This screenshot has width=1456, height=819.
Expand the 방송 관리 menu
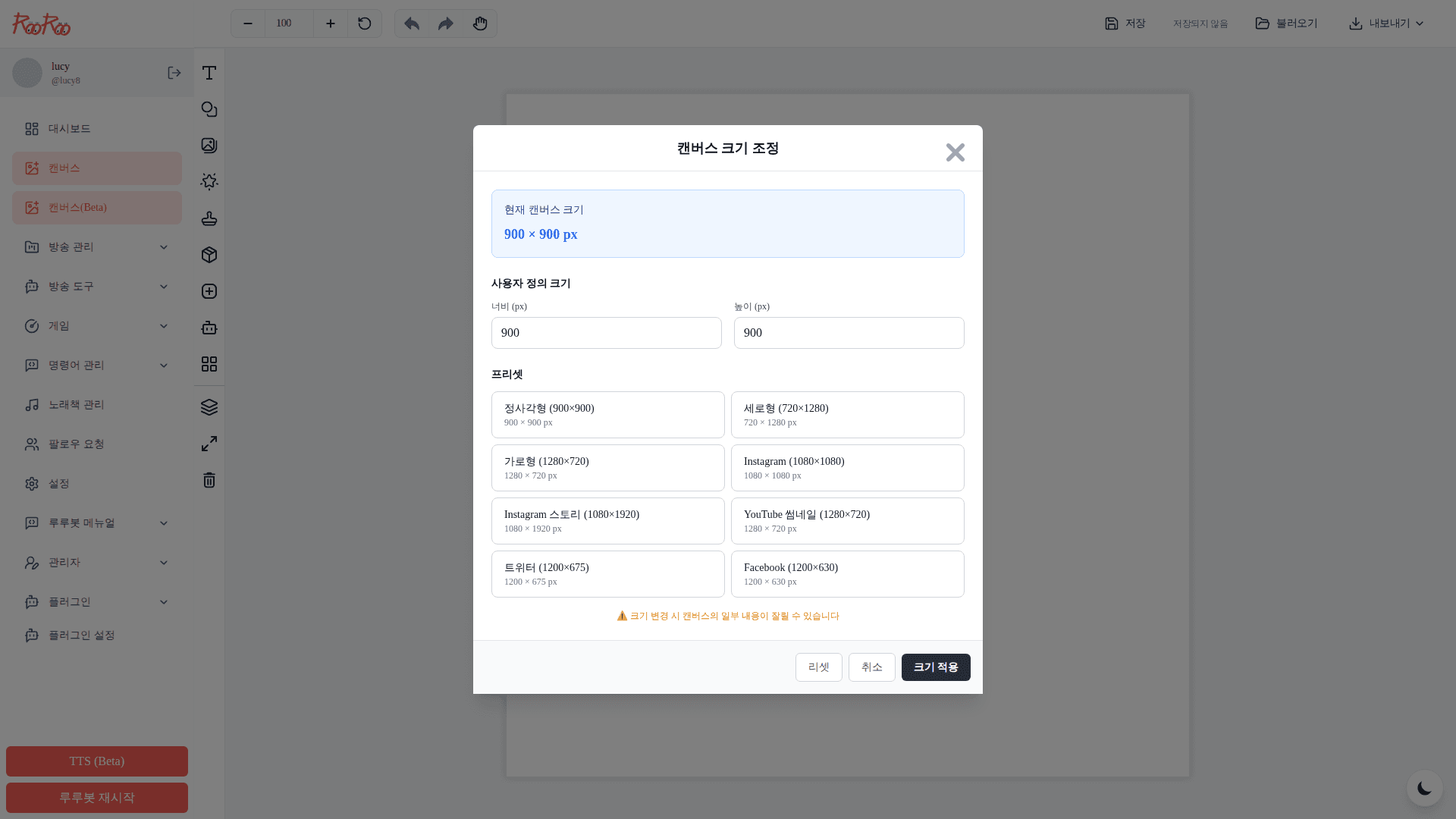97,247
